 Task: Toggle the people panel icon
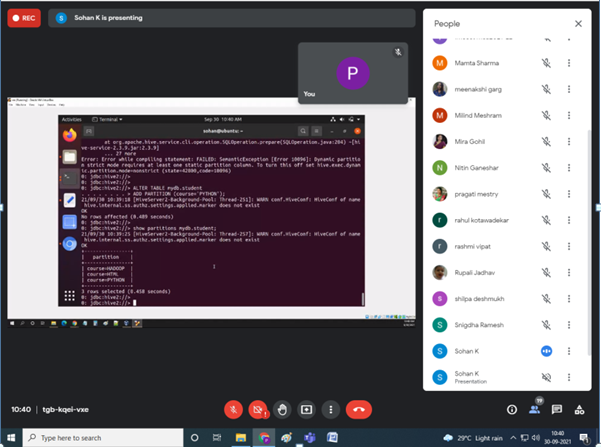pyautogui.click(x=535, y=409)
